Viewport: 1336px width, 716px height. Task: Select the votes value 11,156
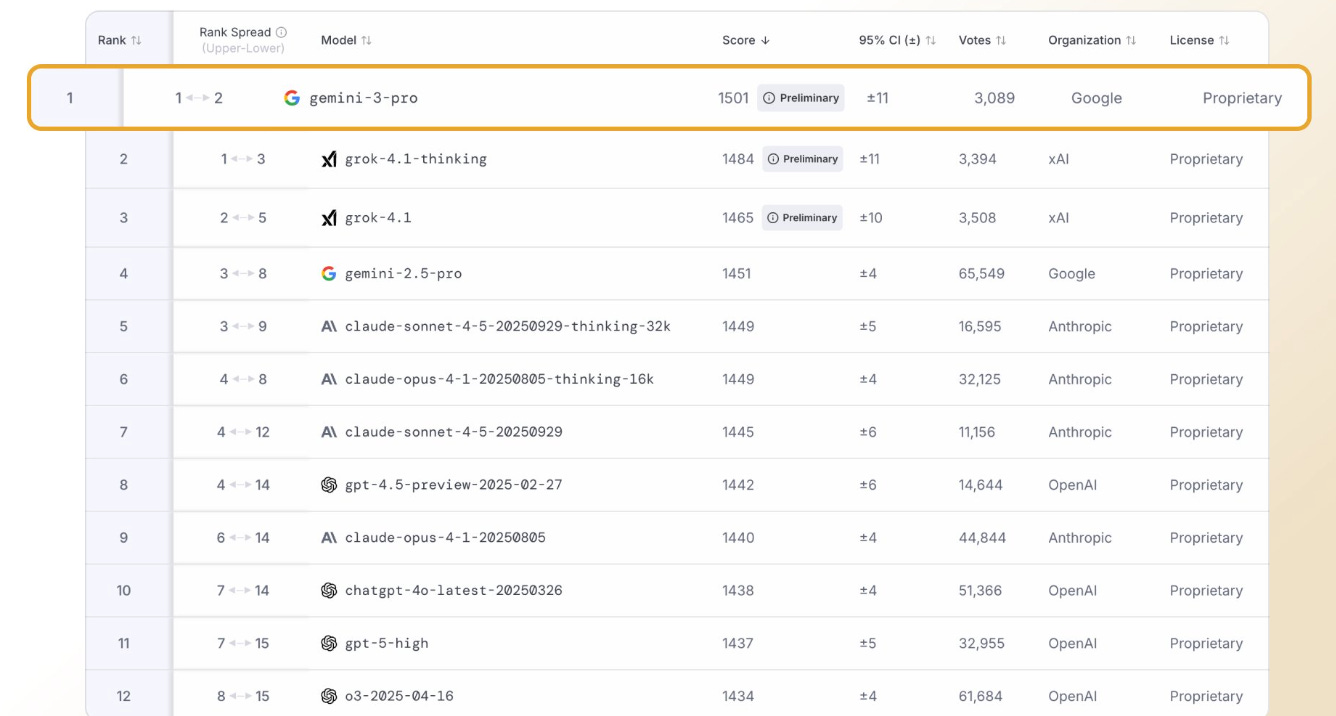[977, 432]
